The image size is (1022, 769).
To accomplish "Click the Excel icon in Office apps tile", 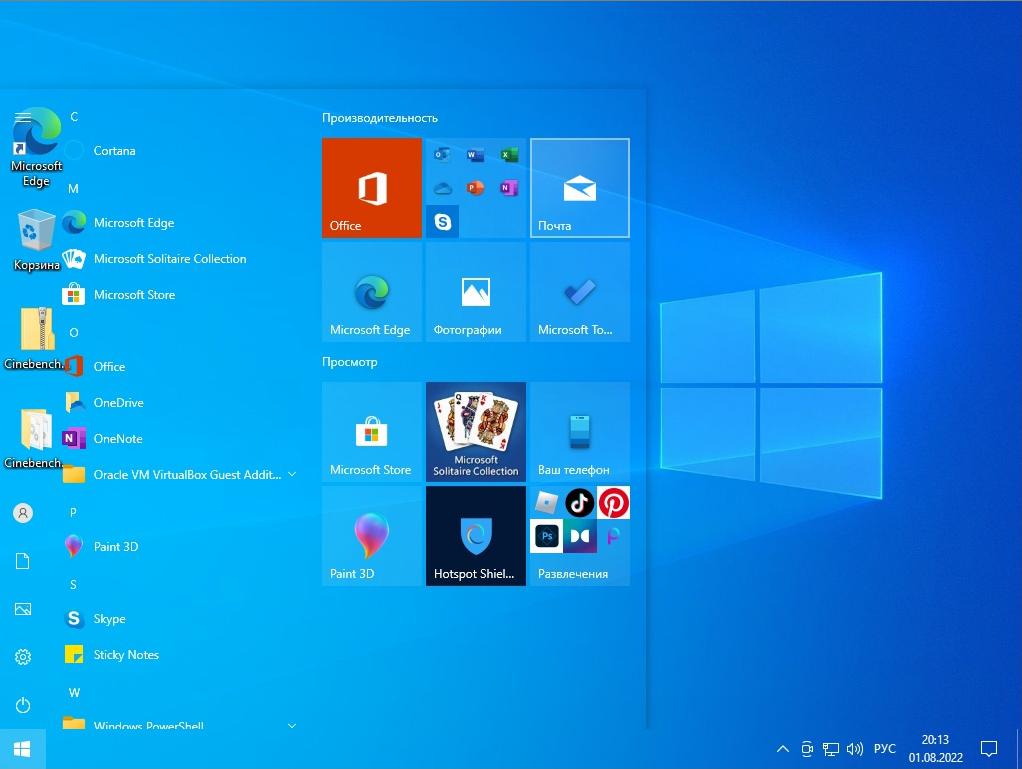I will pyautogui.click(x=509, y=155).
